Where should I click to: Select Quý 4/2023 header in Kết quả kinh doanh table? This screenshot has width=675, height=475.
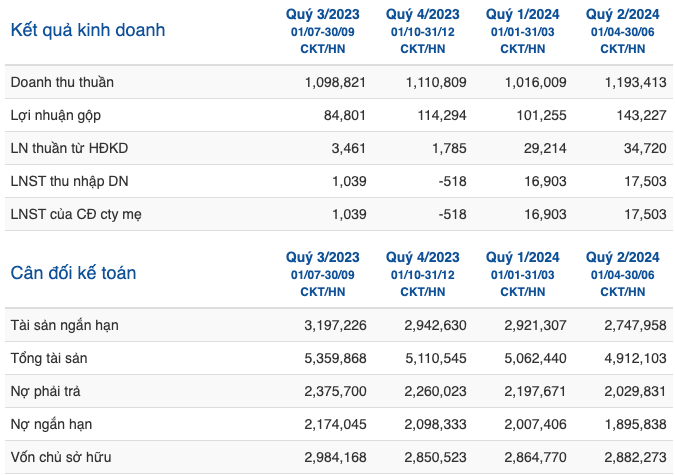(x=422, y=14)
